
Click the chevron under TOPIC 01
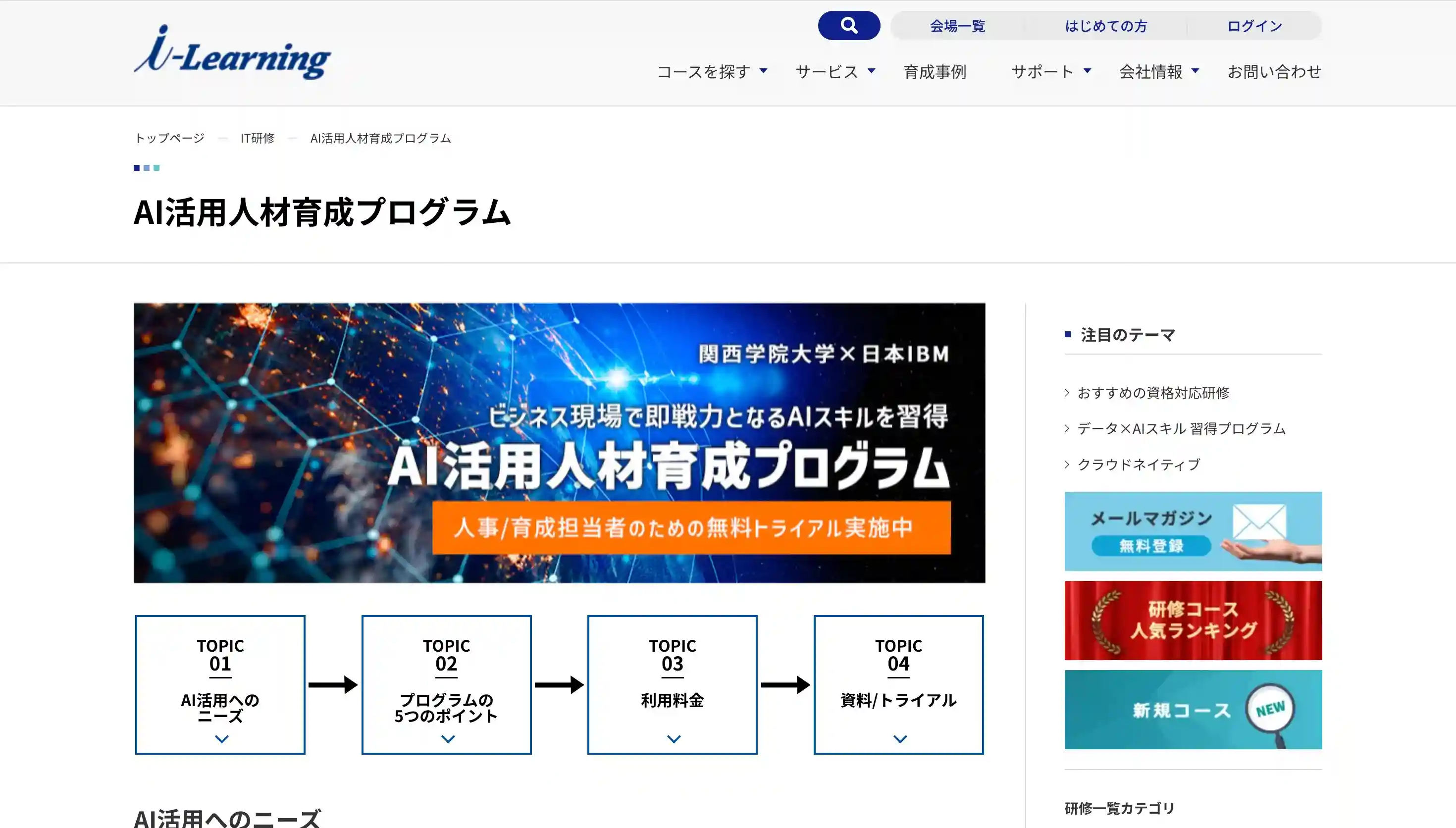222,739
